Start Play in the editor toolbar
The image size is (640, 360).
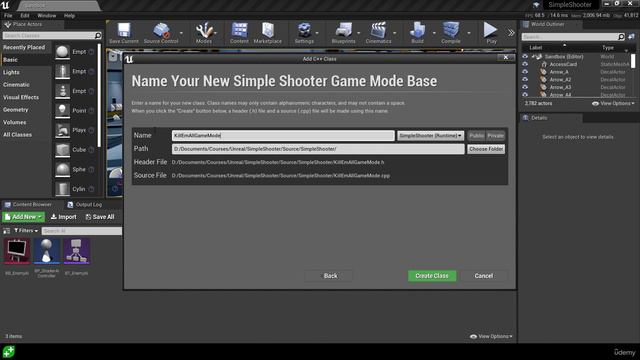[491, 33]
